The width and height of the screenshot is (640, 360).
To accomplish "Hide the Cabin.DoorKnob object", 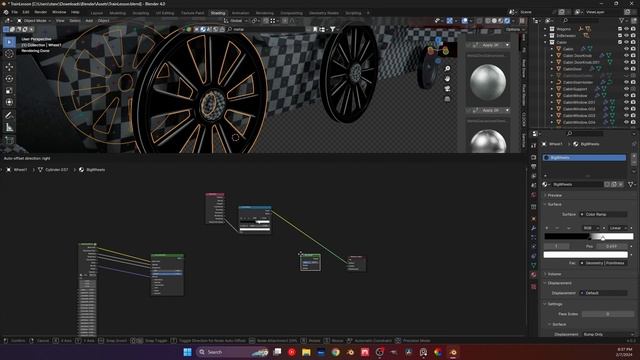I will (627, 56).
